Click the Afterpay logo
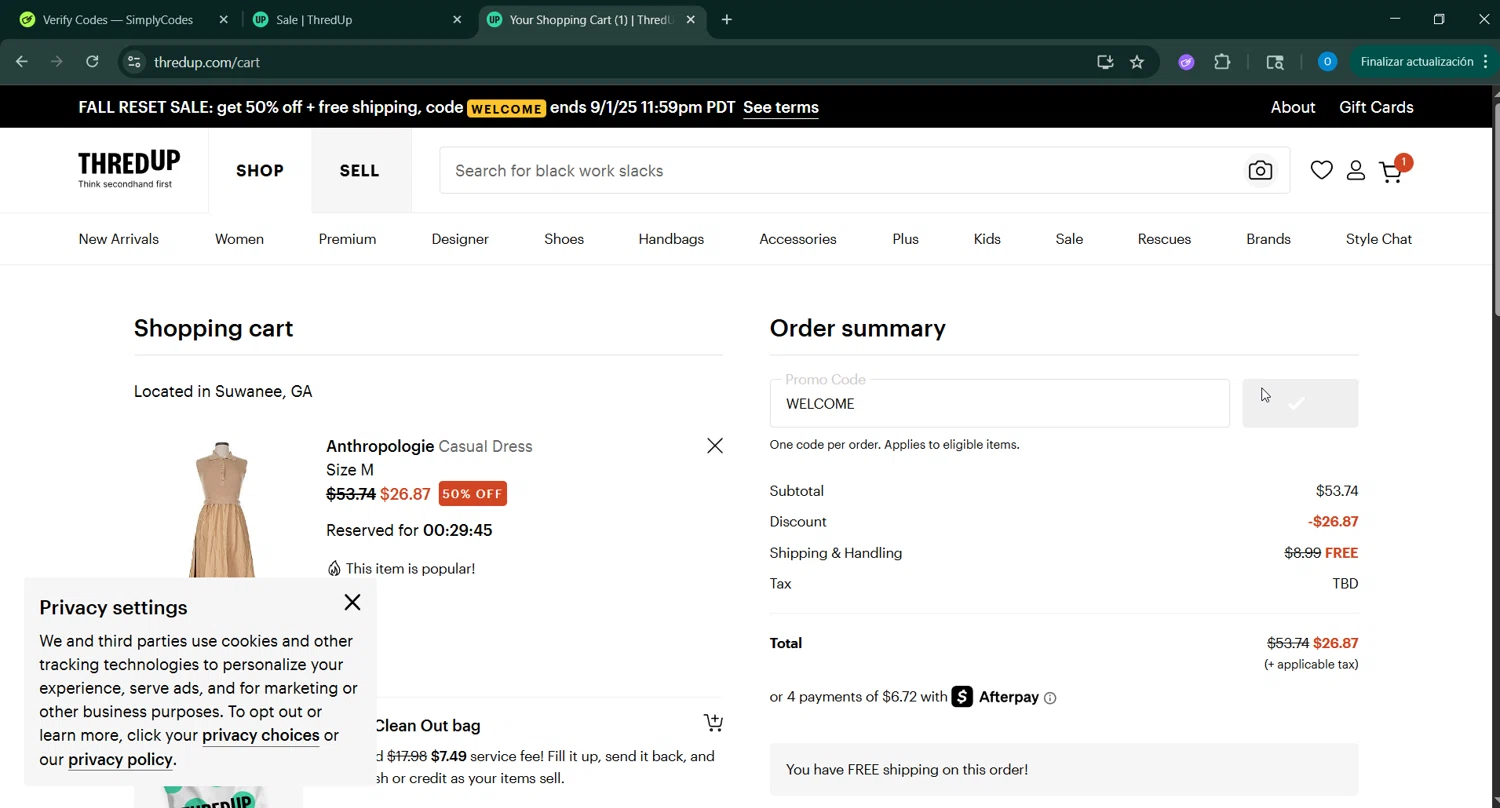Viewport: 1500px width, 808px height. coord(996,697)
